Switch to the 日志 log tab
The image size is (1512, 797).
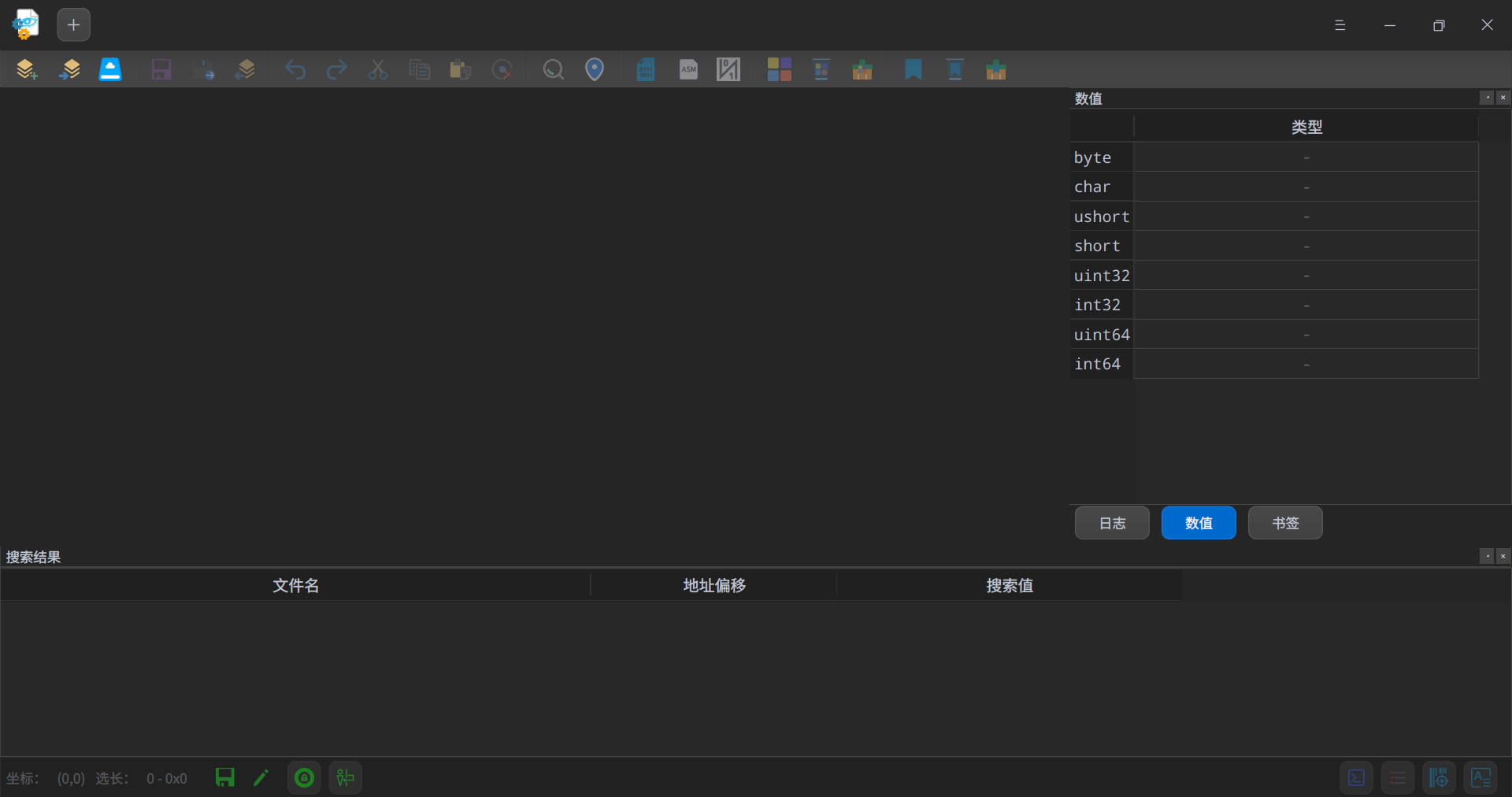point(1112,523)
